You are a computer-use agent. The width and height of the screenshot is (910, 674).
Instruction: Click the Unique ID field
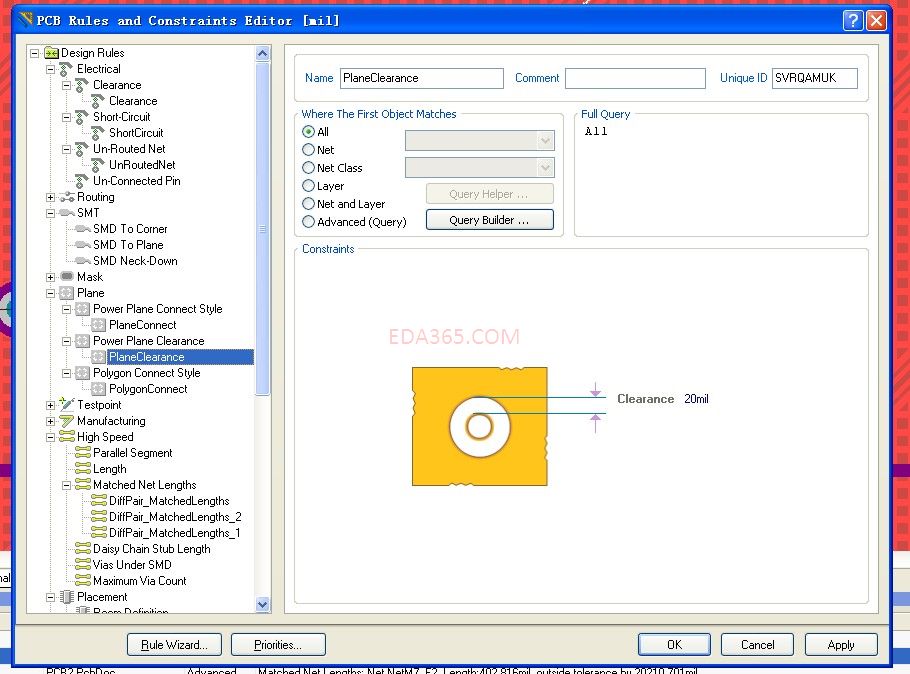click(x=815, y=78)
